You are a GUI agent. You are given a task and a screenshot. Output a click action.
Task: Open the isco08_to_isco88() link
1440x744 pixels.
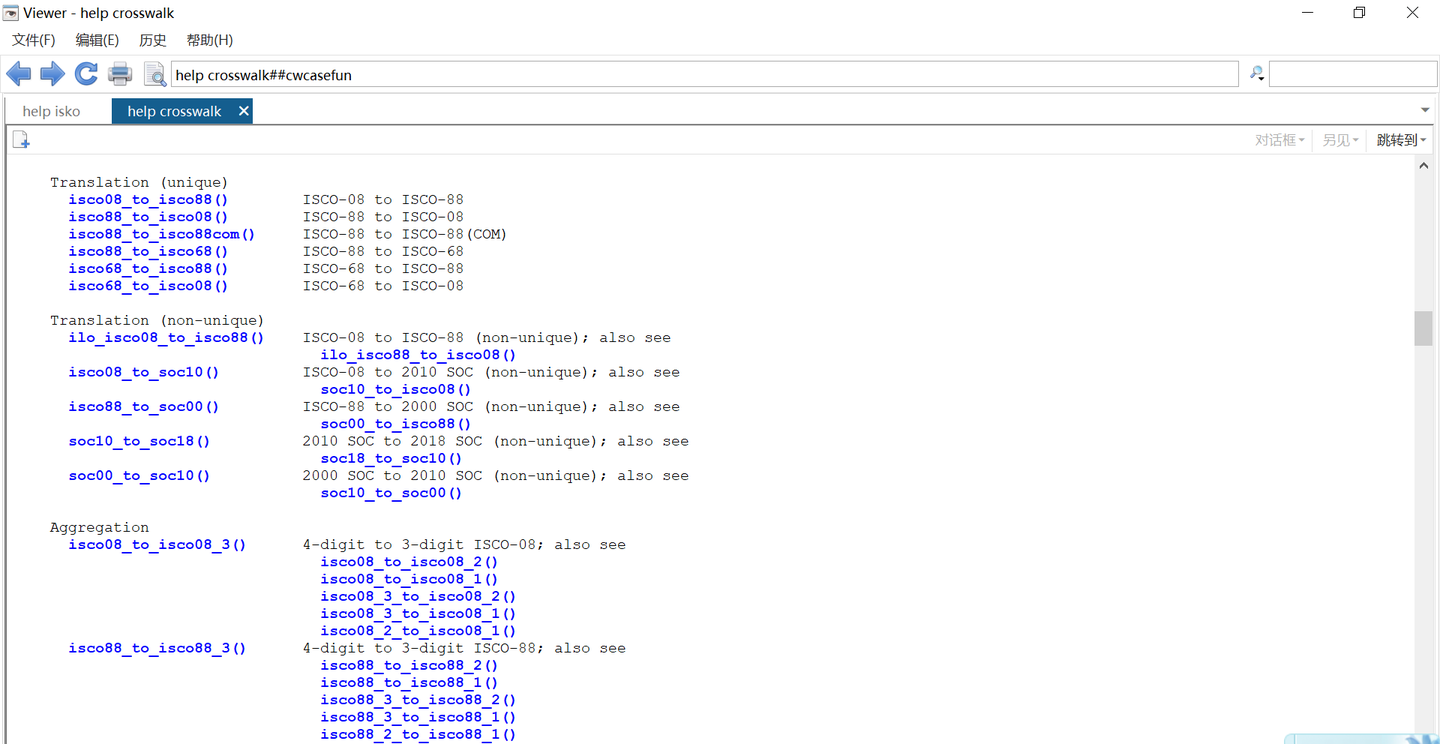pos(148,199)
